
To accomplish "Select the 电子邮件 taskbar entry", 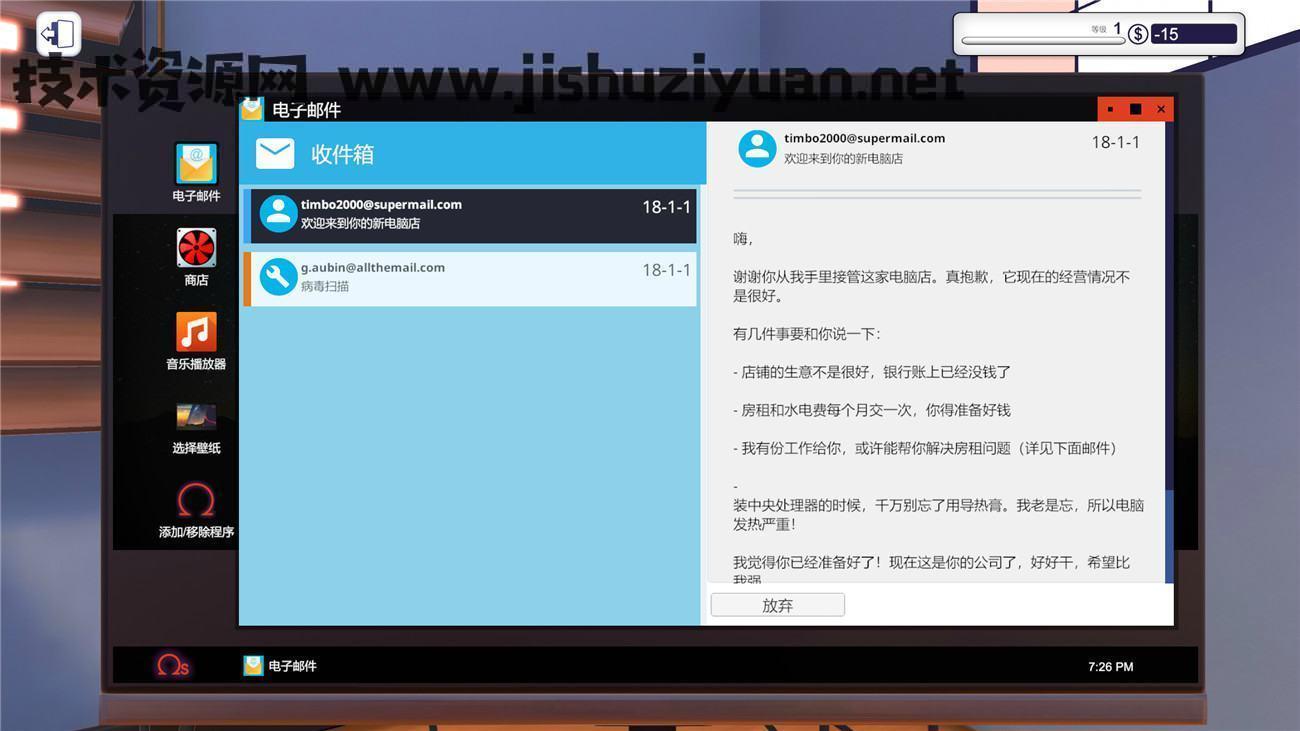I will tap(280, 666).
